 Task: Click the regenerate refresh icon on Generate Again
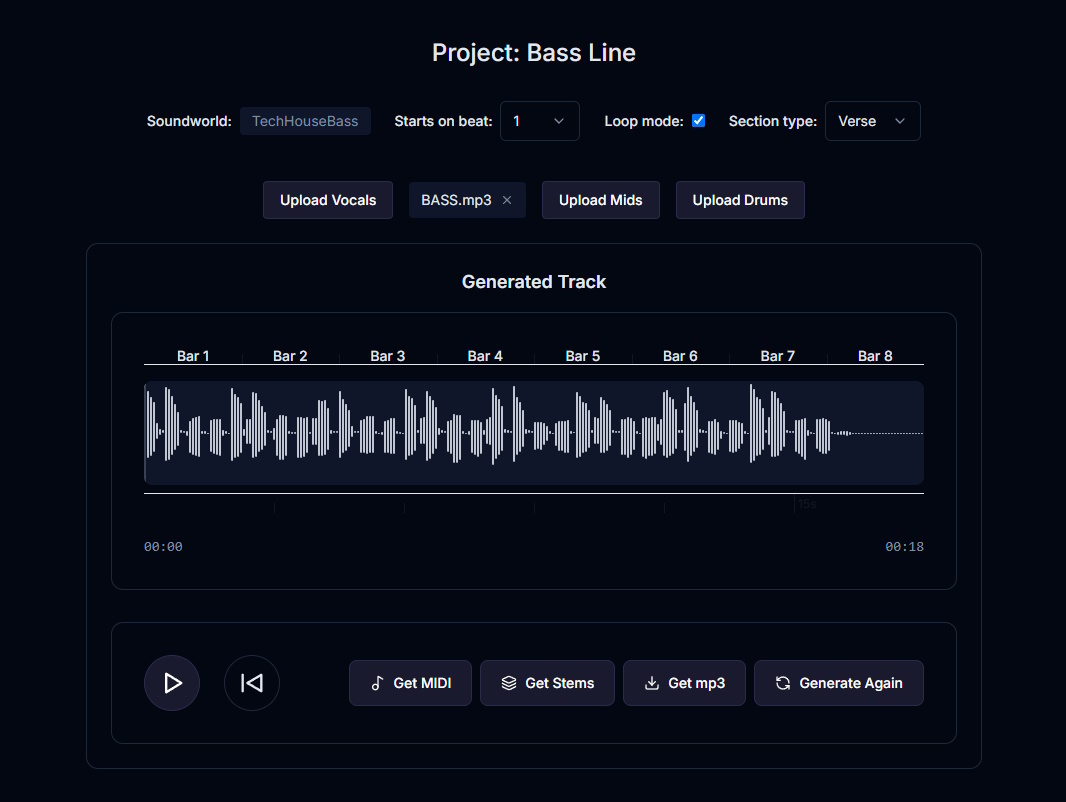pyautogui.click(x=781, y=683)
